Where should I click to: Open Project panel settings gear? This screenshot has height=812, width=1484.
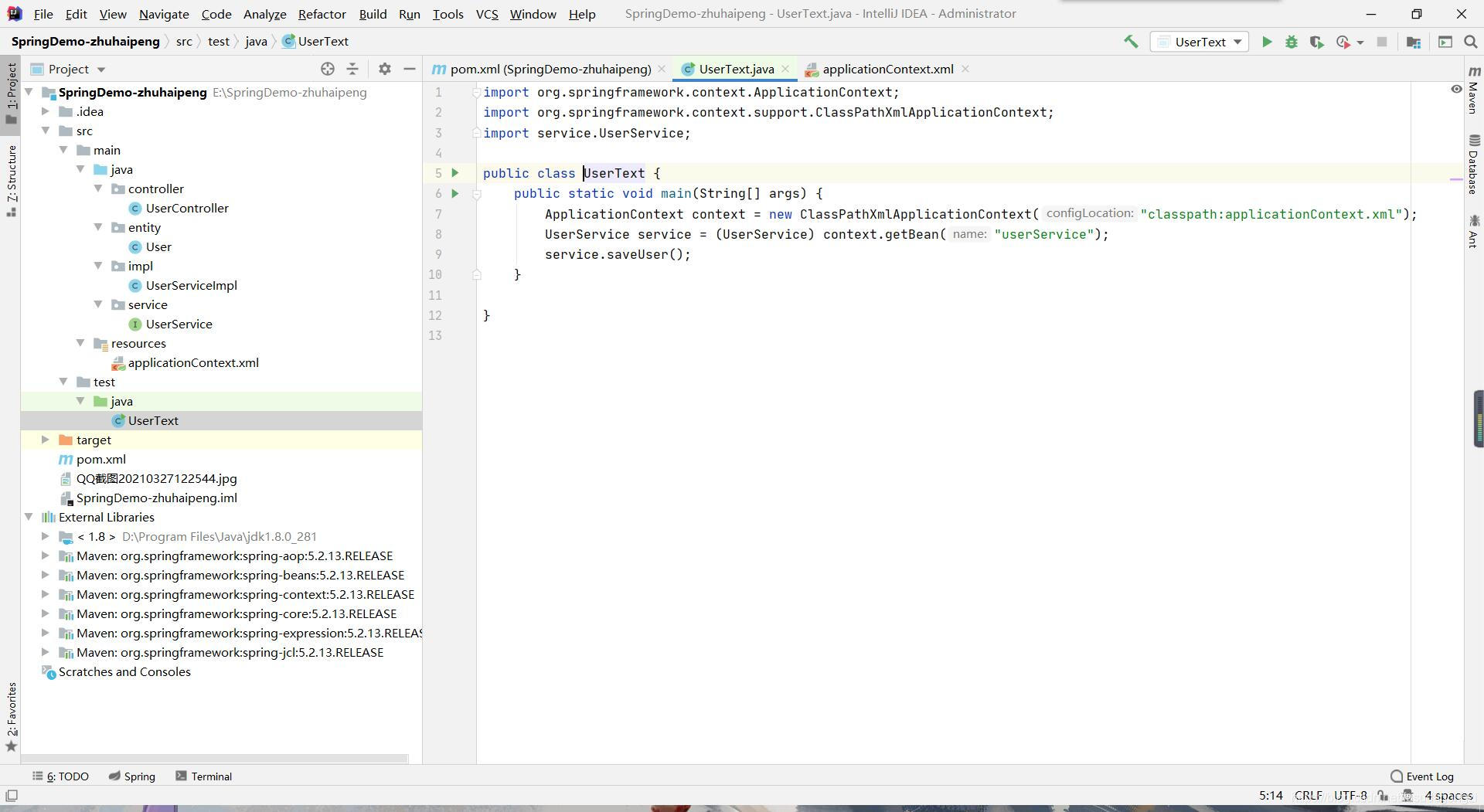coord(384,69)
